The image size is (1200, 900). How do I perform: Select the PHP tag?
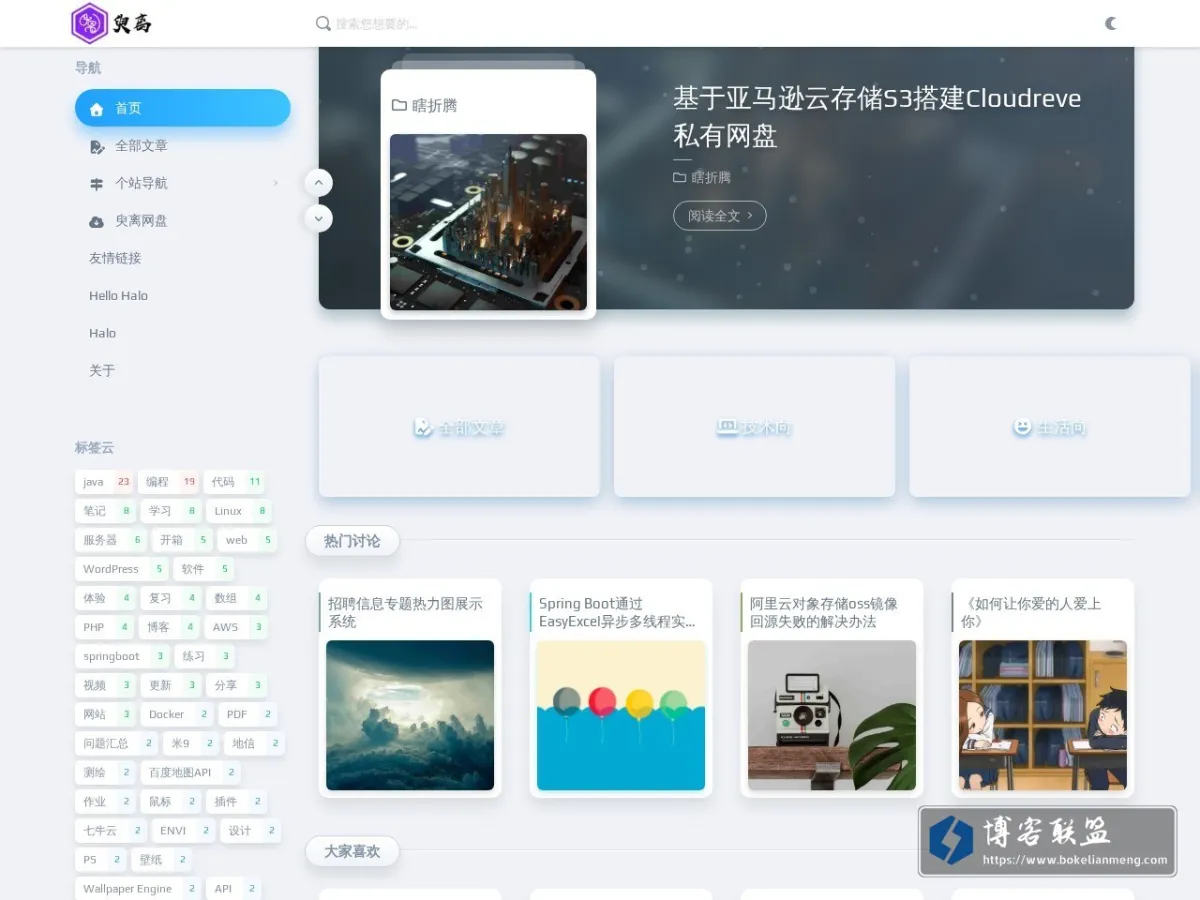click(105, 627)
